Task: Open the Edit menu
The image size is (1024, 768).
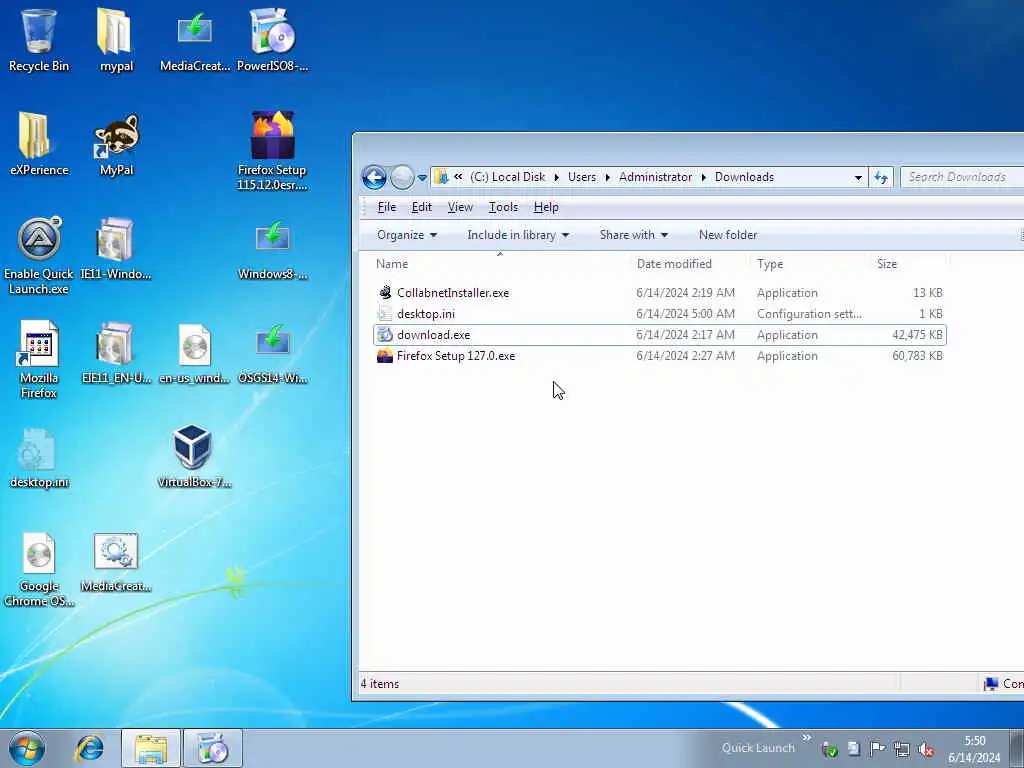Action: coord(421,207)
